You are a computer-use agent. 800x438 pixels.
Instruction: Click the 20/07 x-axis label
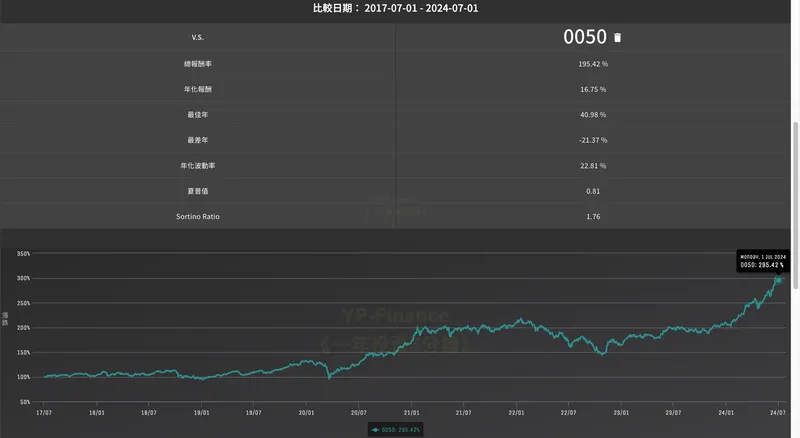point(359,412)
